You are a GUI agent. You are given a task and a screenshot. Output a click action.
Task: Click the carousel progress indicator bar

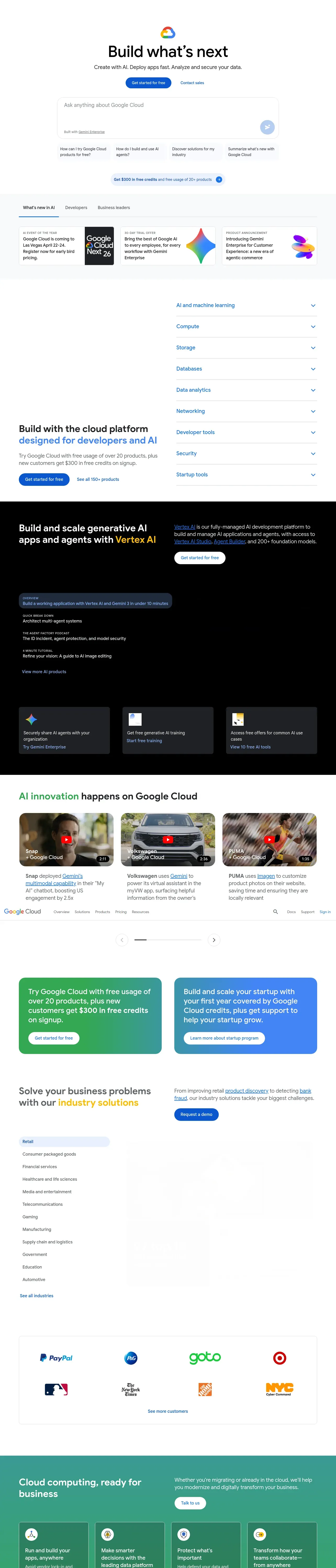point(168,940)
